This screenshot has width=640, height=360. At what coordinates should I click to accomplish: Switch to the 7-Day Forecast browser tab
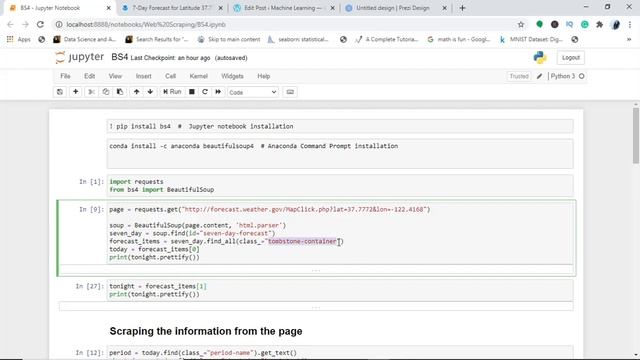172,8
